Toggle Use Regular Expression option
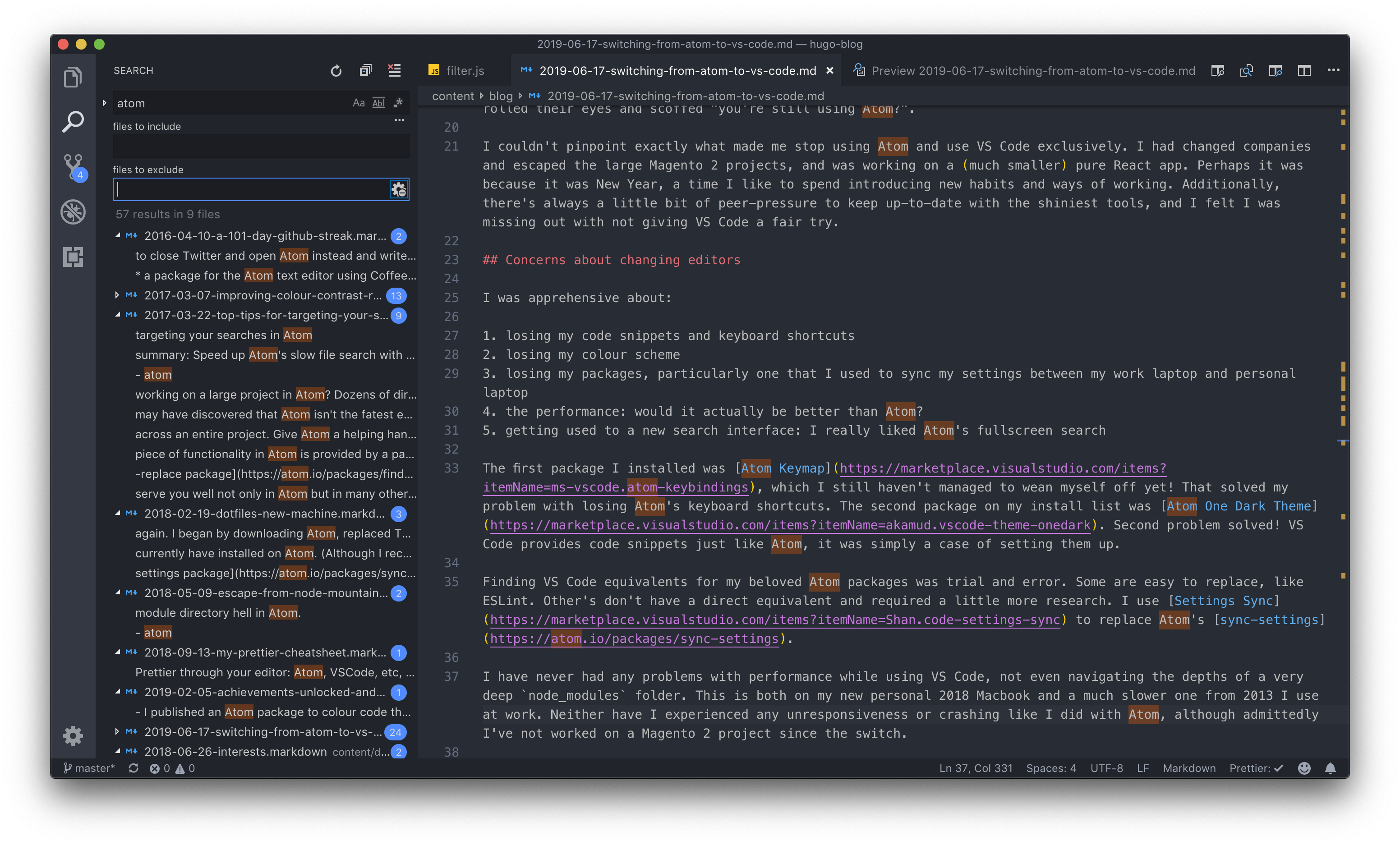This screenshot has height=845, width=1400. coord(398,103)
